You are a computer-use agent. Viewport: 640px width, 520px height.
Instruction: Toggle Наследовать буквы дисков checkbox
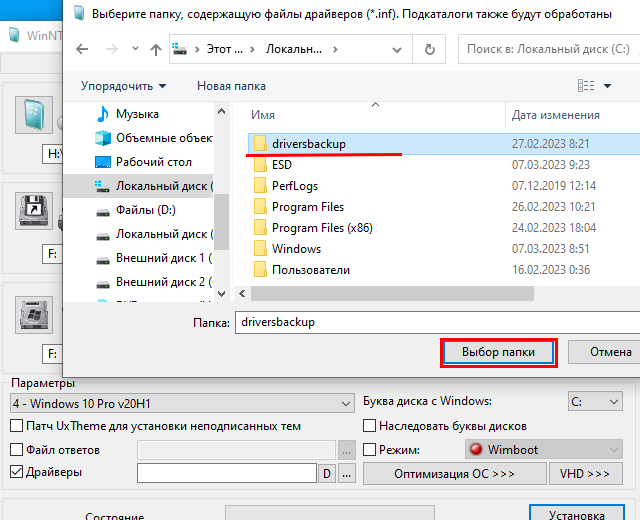[x=369, y=426]
